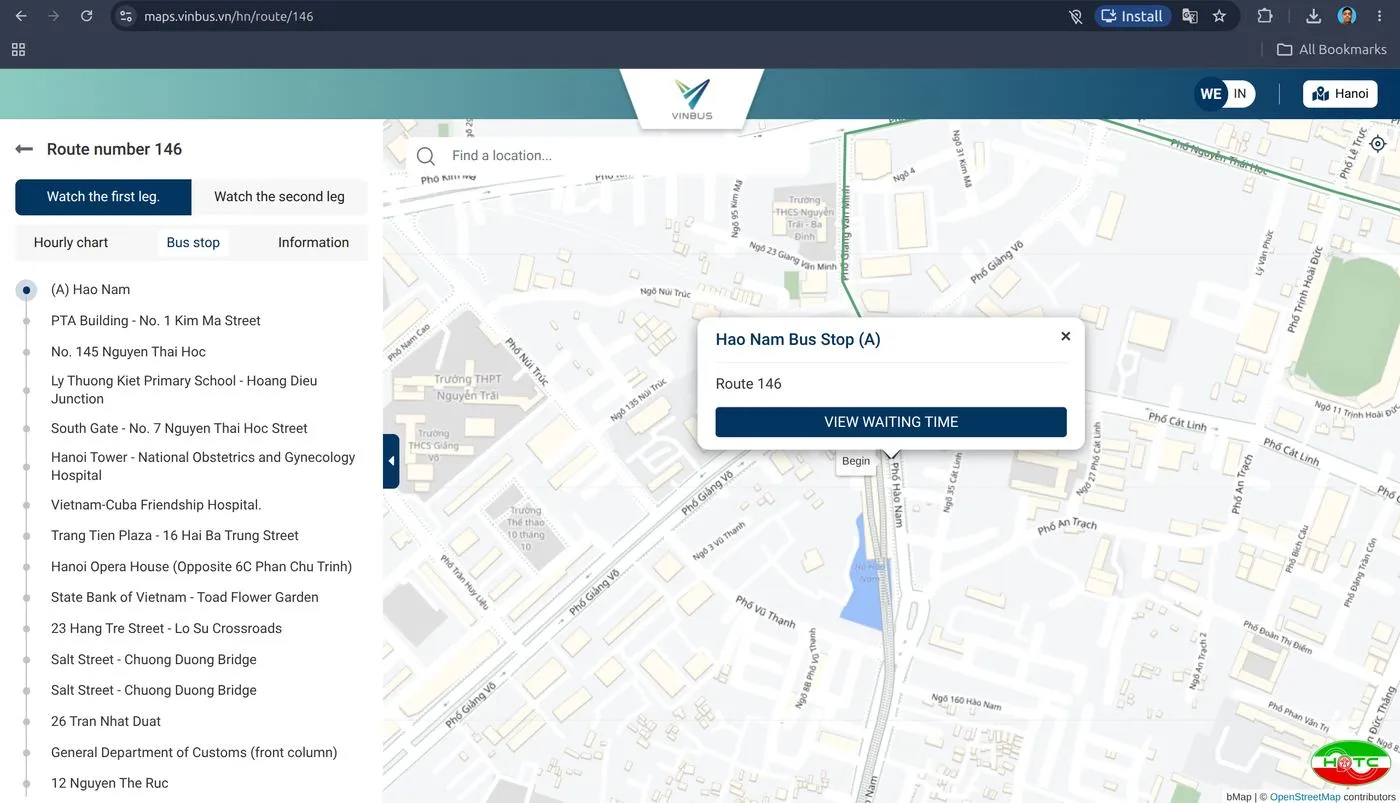Image resolution: width=1400 pixels, height=803 pixels.
Task: Collapse the side panel with the arrow handle
Action: point(391,461)
